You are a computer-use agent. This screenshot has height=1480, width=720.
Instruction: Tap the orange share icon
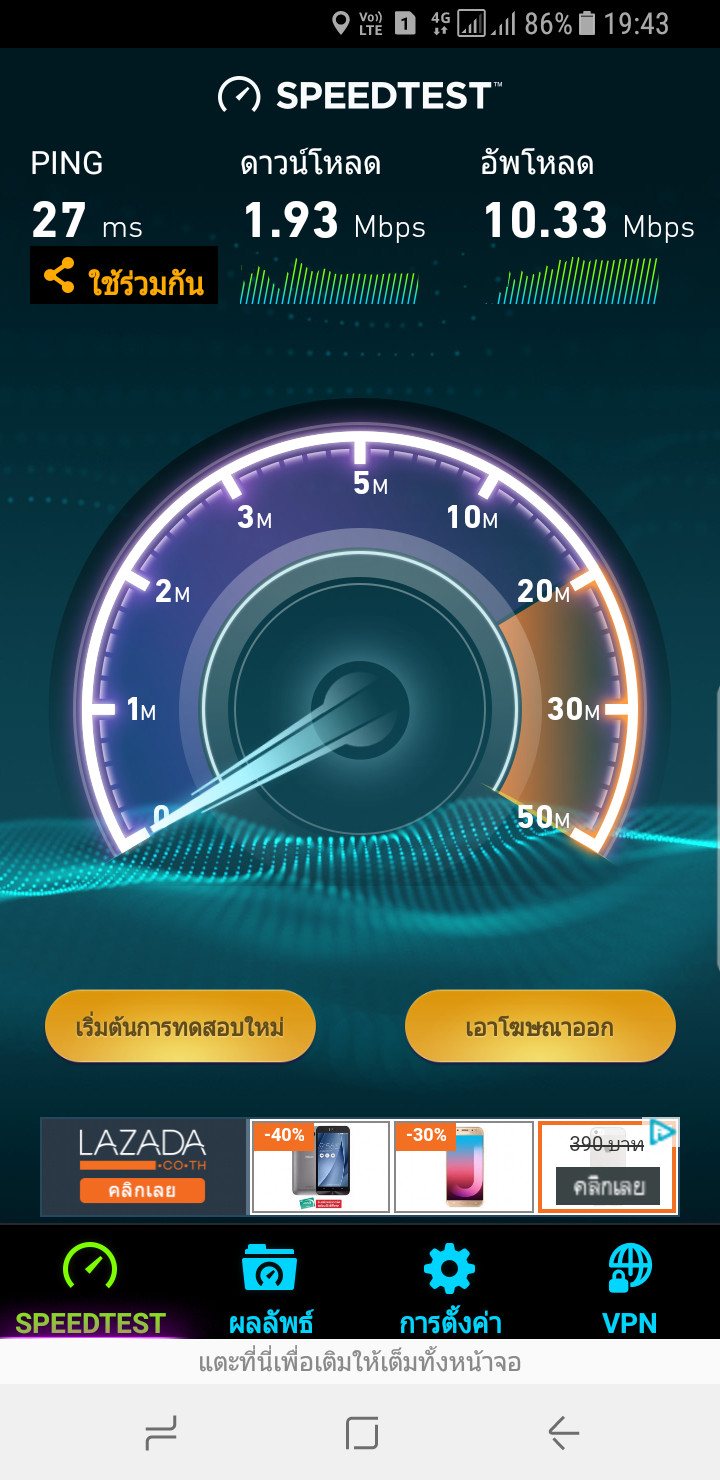tap(59, 276)
